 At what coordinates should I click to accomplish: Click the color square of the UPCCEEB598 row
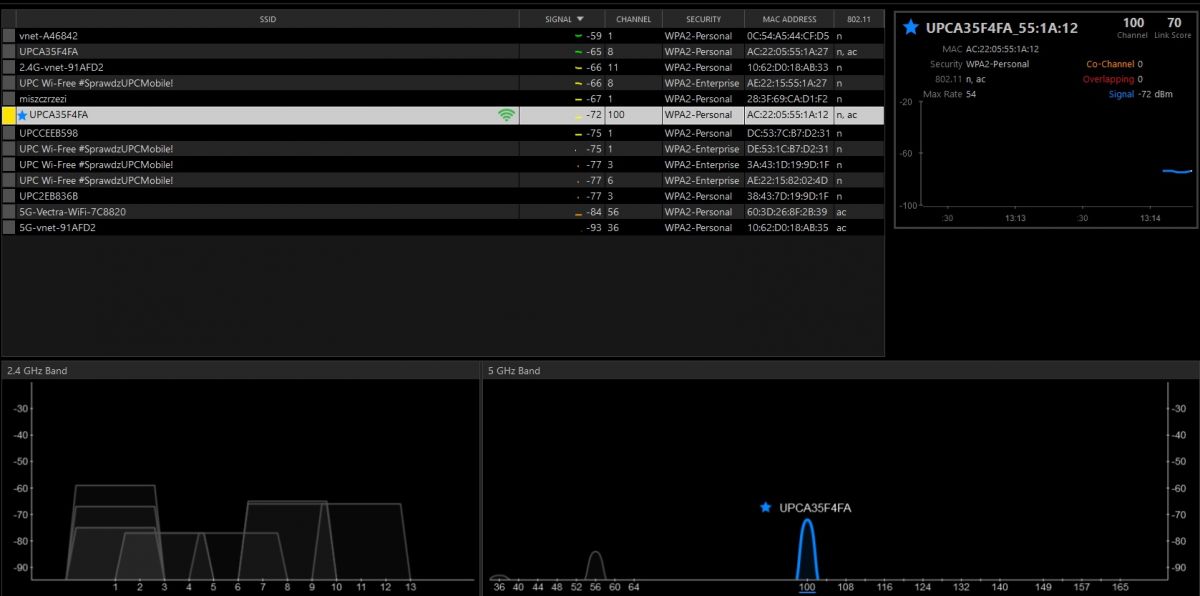tap(9, 132)
